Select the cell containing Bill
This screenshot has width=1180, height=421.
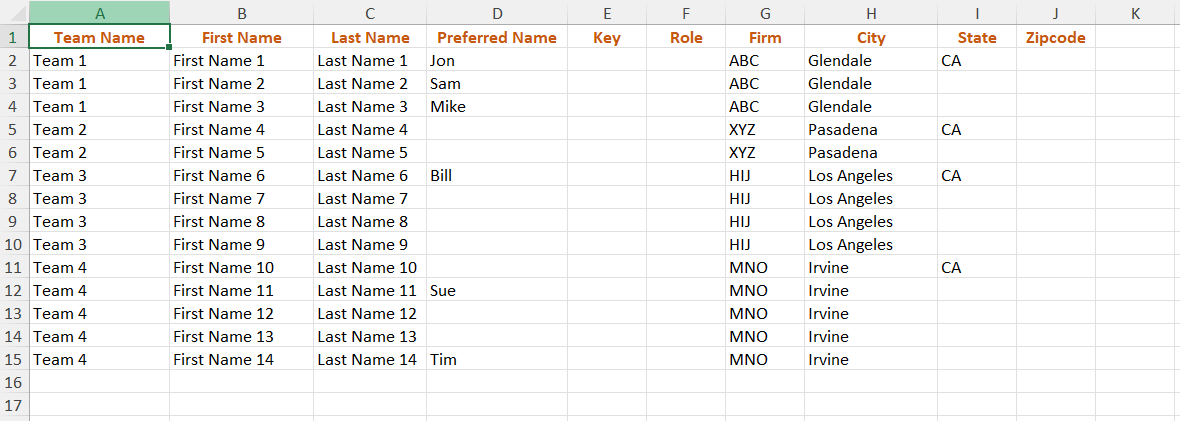(x=496, y=176)
